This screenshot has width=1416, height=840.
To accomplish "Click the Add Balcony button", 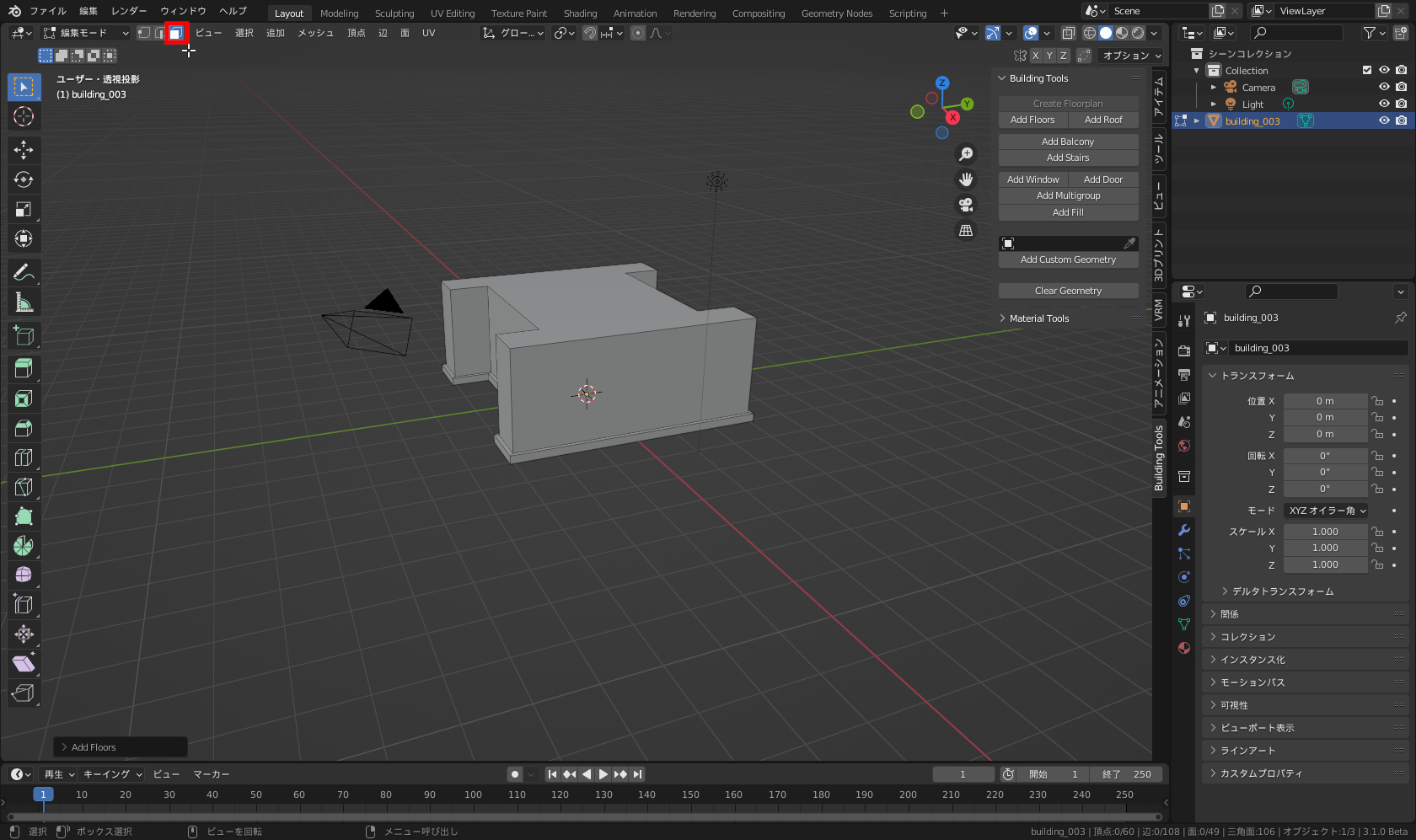I will click(1068, 141).
